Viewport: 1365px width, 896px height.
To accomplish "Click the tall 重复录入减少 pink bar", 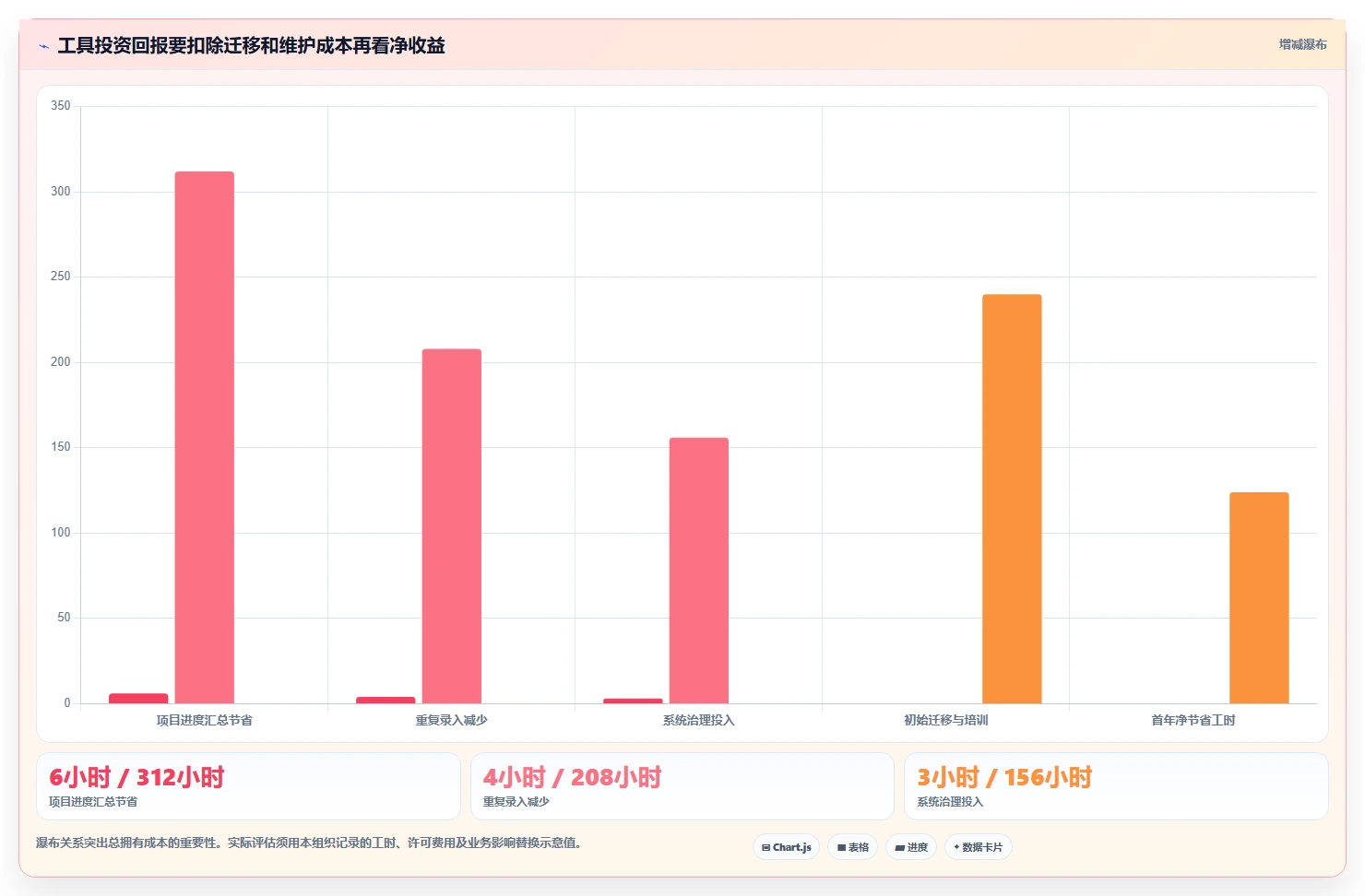I will point(452,526).
